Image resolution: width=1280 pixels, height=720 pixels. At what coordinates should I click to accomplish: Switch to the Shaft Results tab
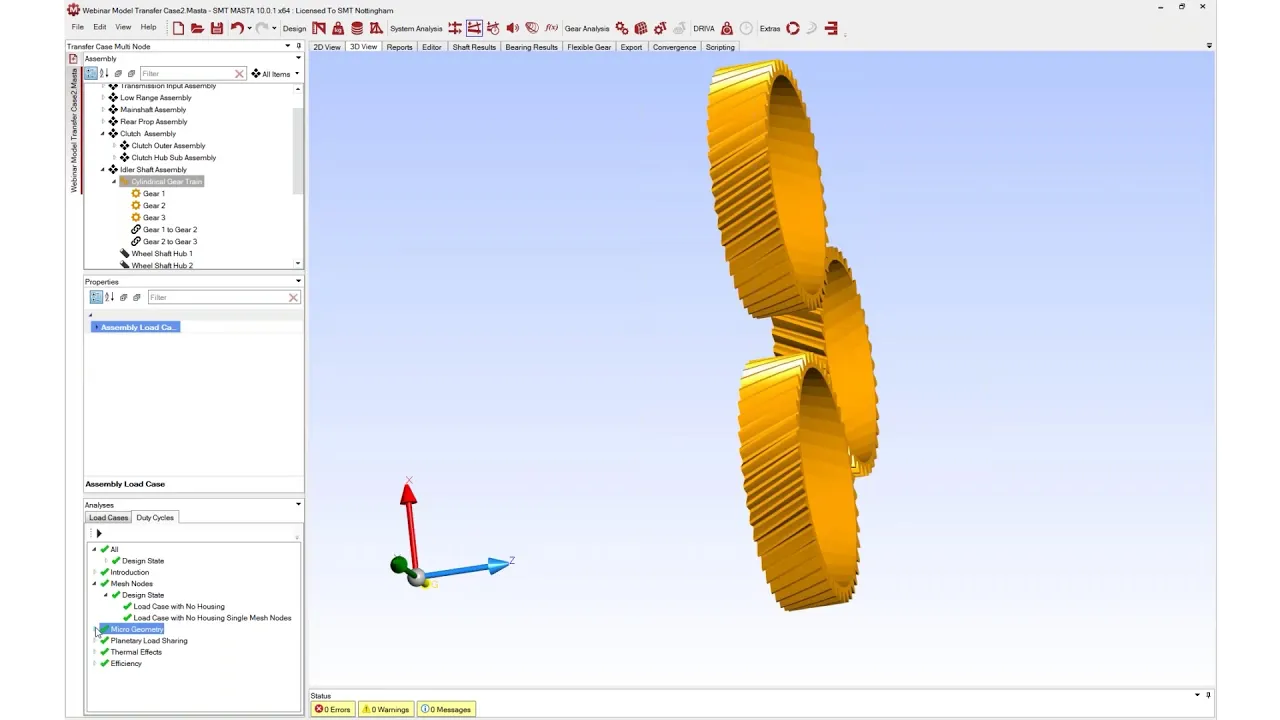click(x=474, y=47)
